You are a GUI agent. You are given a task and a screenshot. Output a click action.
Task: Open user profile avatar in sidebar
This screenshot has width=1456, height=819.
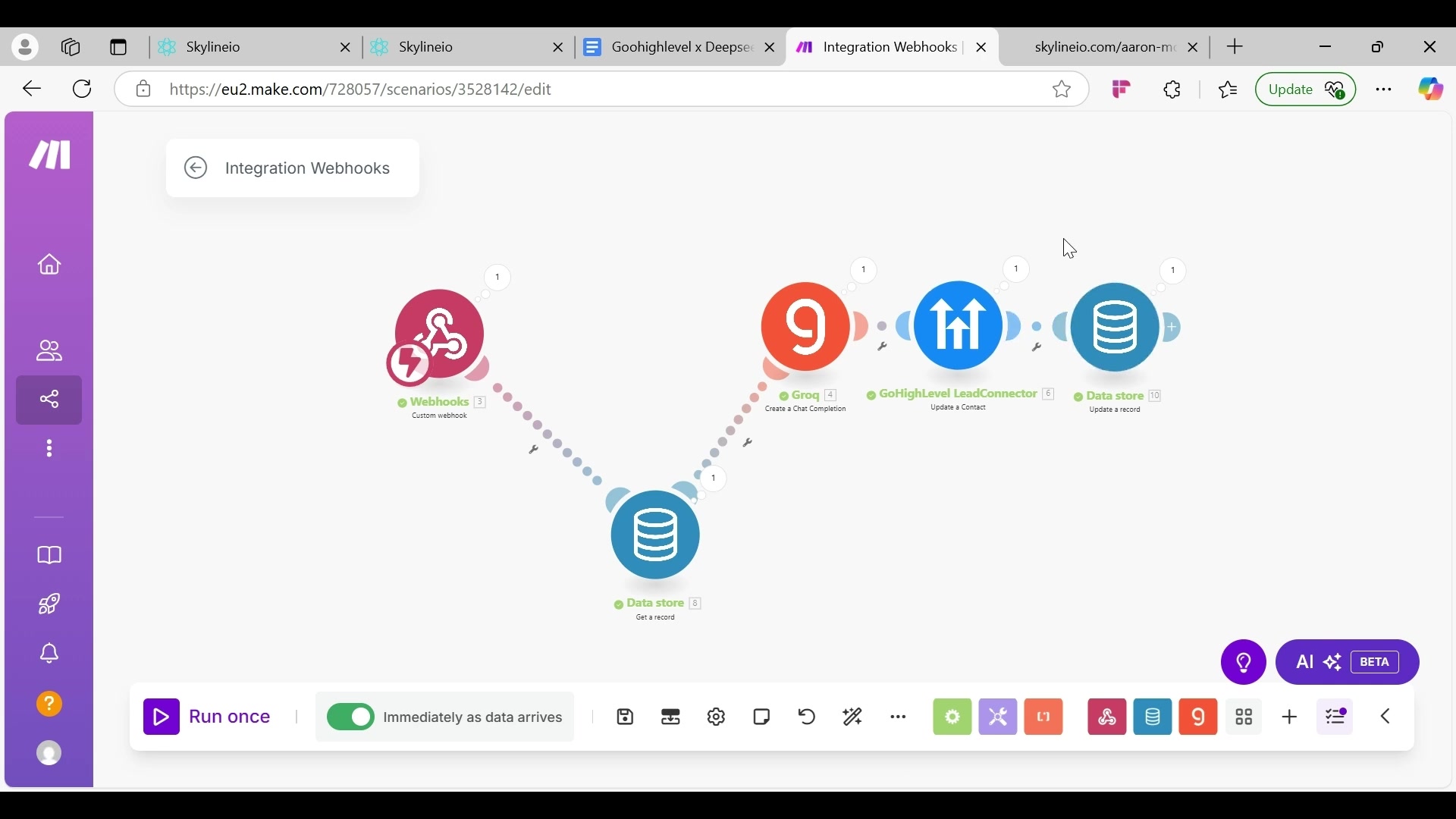50,754
